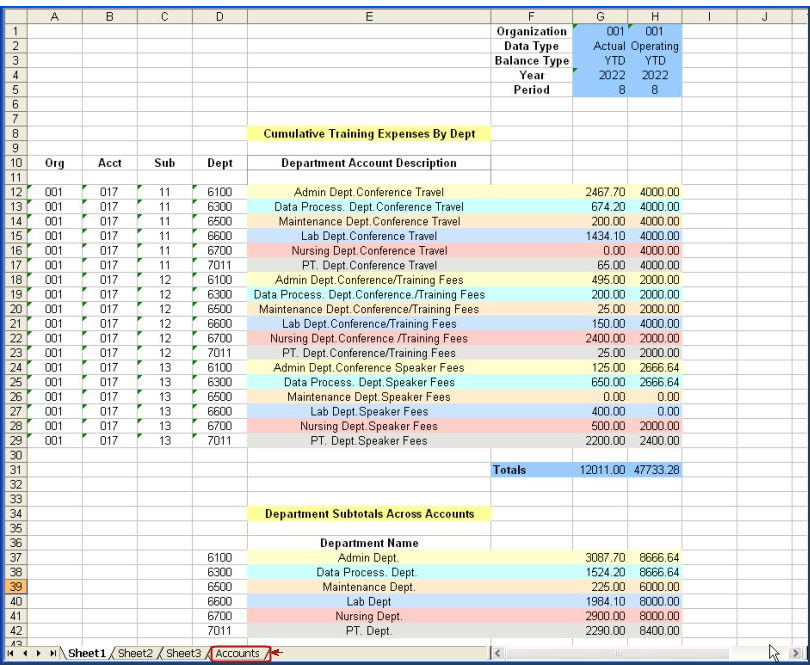
Task: Select Cumulative Training Expenses By Dept cell
Action: [x=369, y=133]
